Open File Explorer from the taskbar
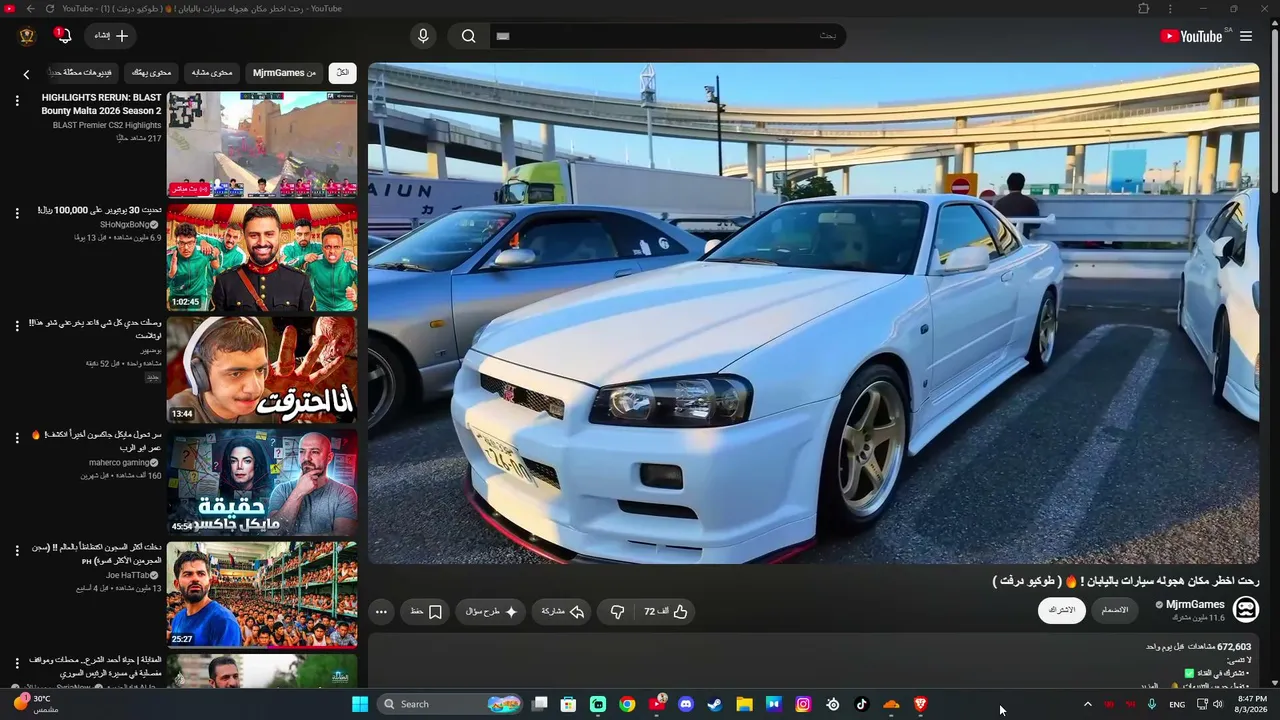Image resolution: width=1280 pixels, height=720 pixels. tap(745, 704)
